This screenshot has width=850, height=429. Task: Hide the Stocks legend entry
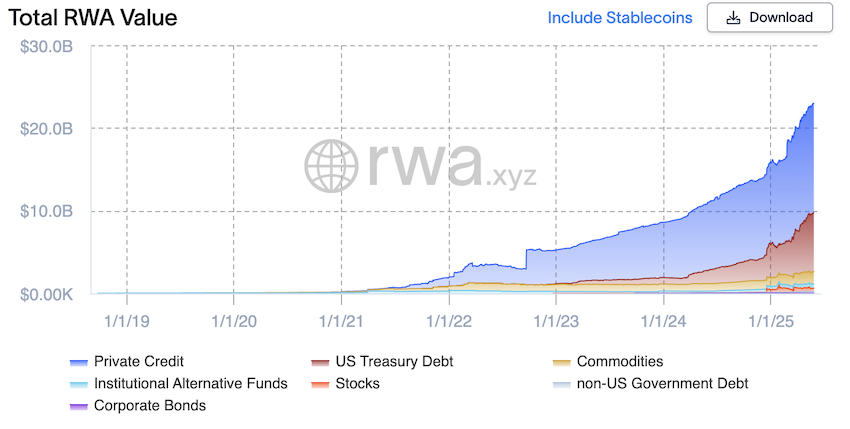tap(346, 383)
